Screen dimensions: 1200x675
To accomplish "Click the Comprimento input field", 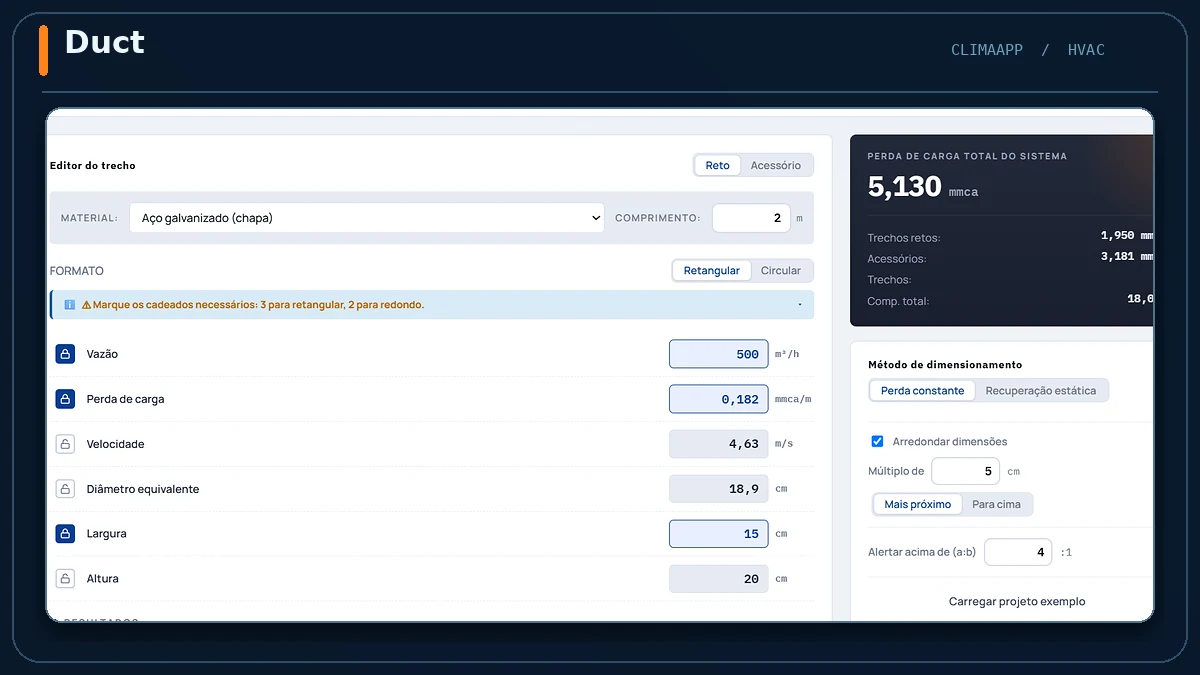I will (751, 218).
